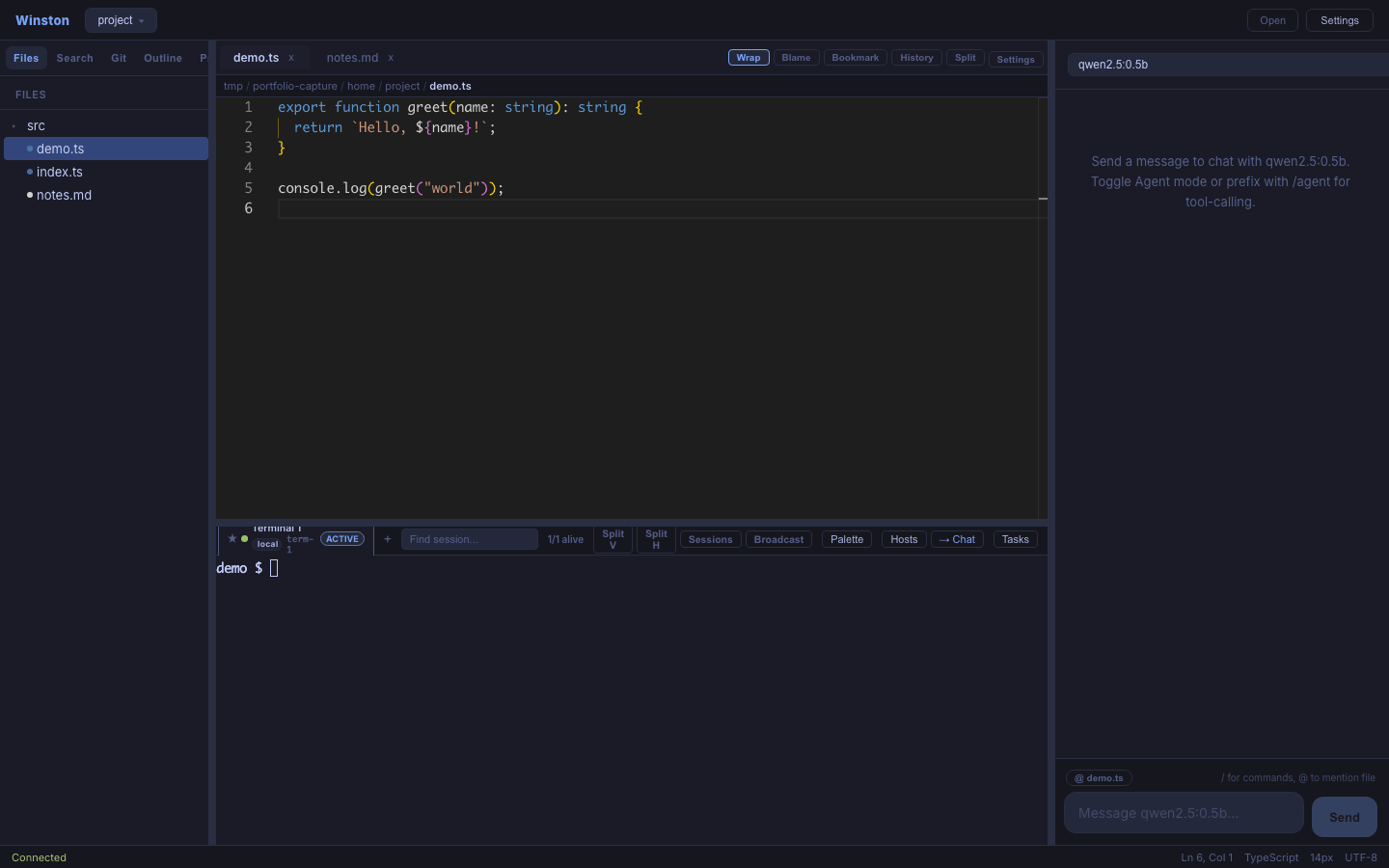This screenshot has width=1389, height=868.
Task: Click the Split V terminal button
Action: pyautogui.click(x=613, y=539)
